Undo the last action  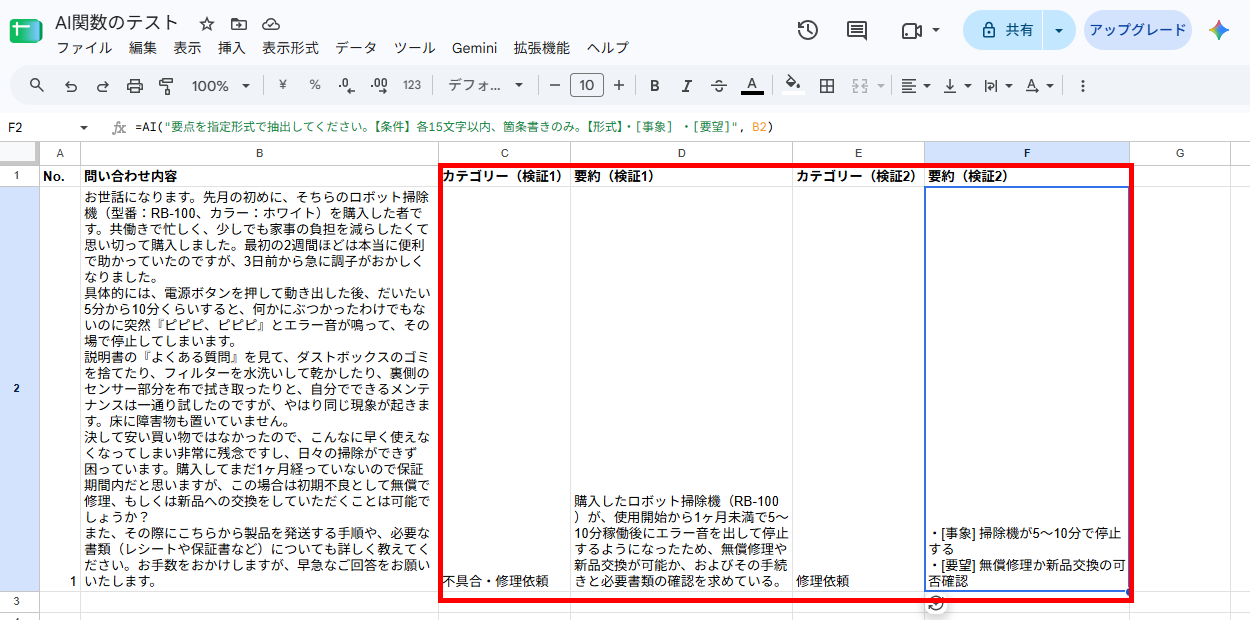coord(70,86)
